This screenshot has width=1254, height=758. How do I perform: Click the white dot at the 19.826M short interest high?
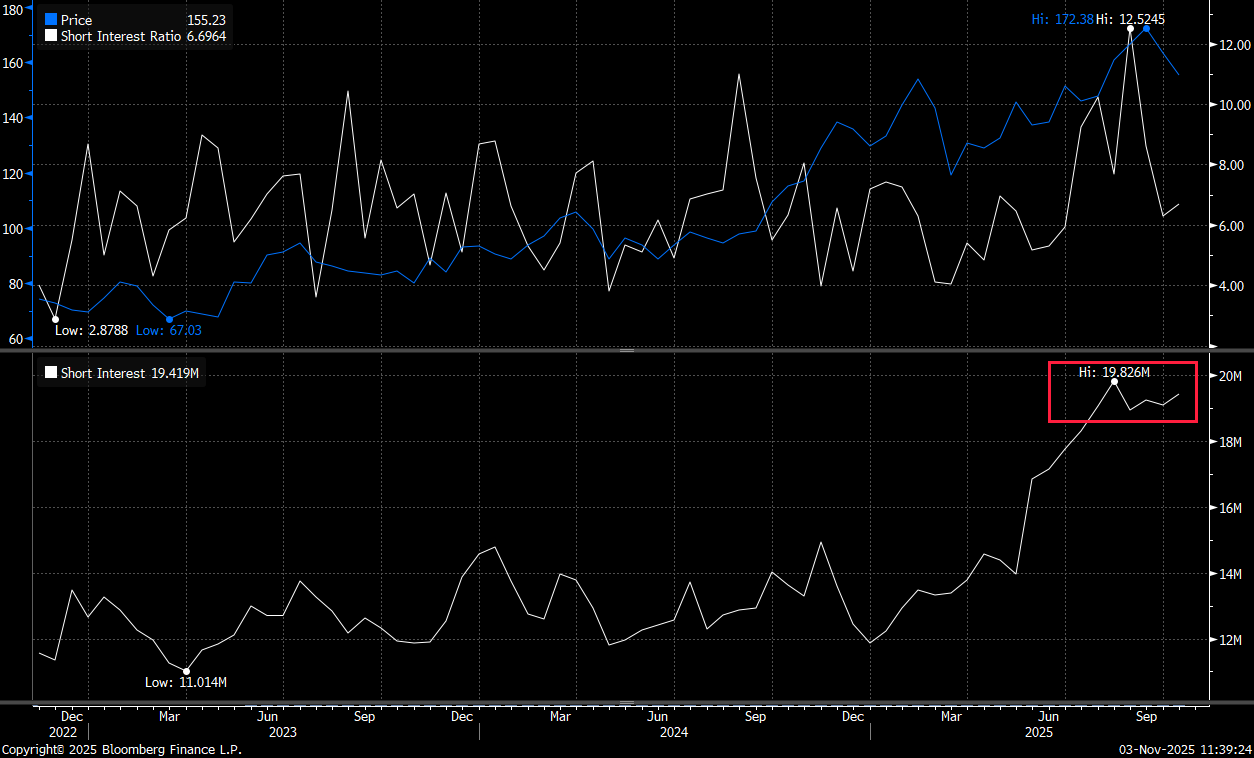[1114, 381]
